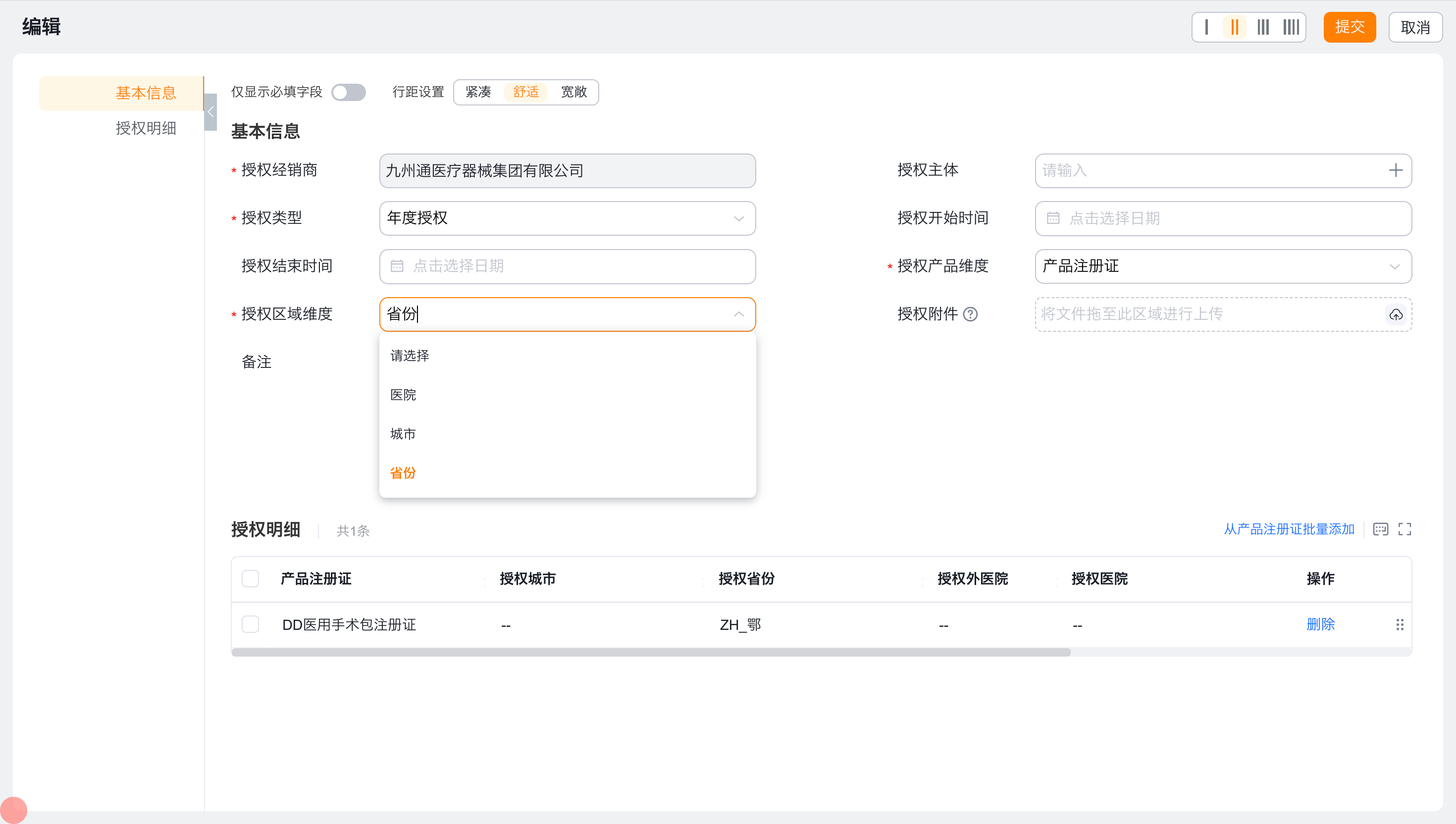Click the 提交 button
This screenshot has width=1456, height=824.
coord(1349,27)
